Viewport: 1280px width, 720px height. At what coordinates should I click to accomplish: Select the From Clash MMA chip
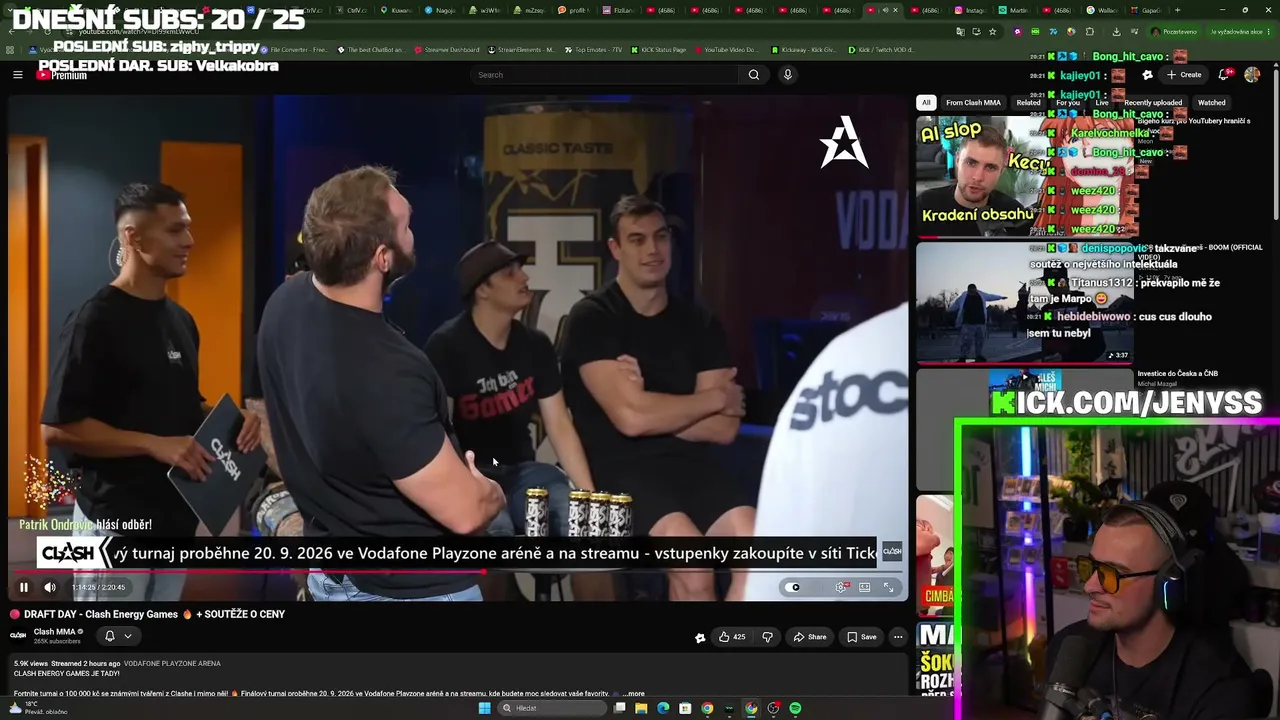(973, 102)
